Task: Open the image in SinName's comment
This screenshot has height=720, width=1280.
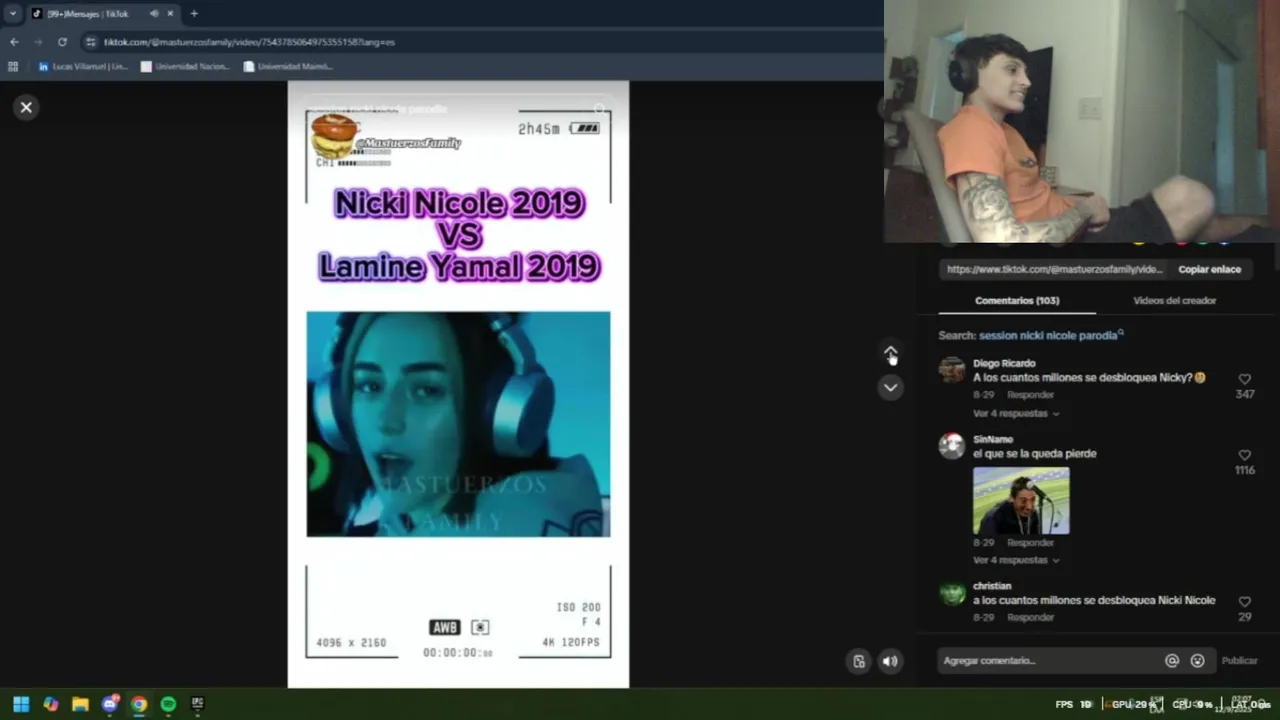Action: (1021, 500)
